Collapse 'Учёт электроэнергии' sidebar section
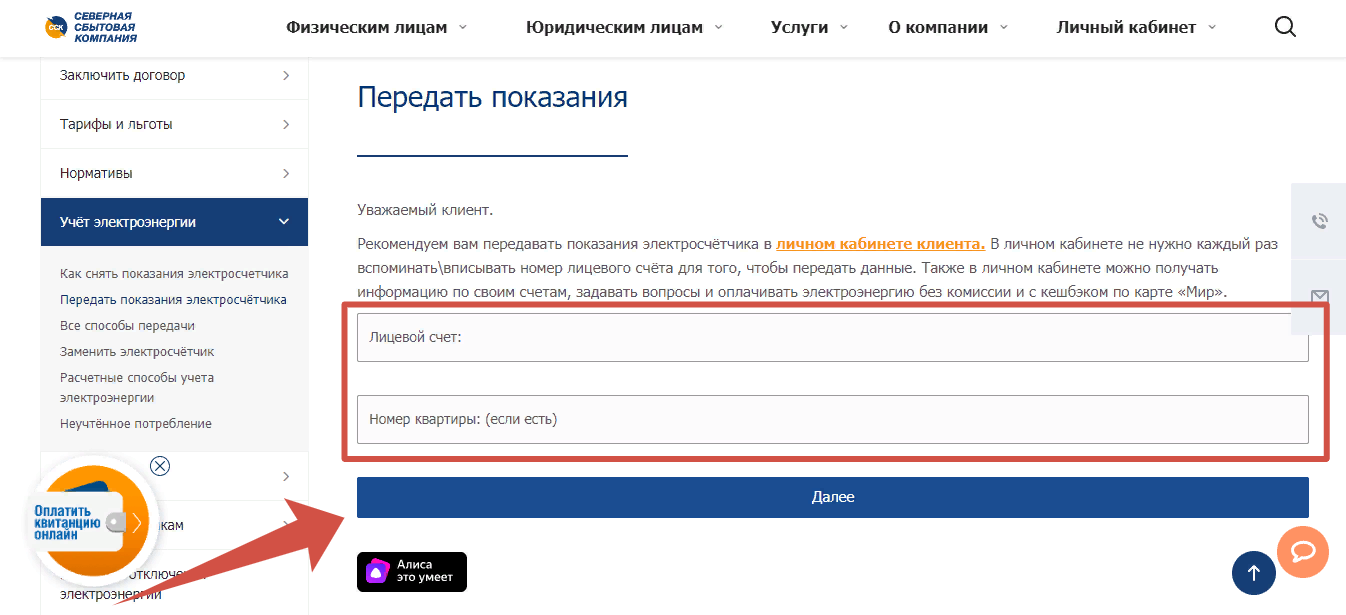 click(x=174, y=222)
